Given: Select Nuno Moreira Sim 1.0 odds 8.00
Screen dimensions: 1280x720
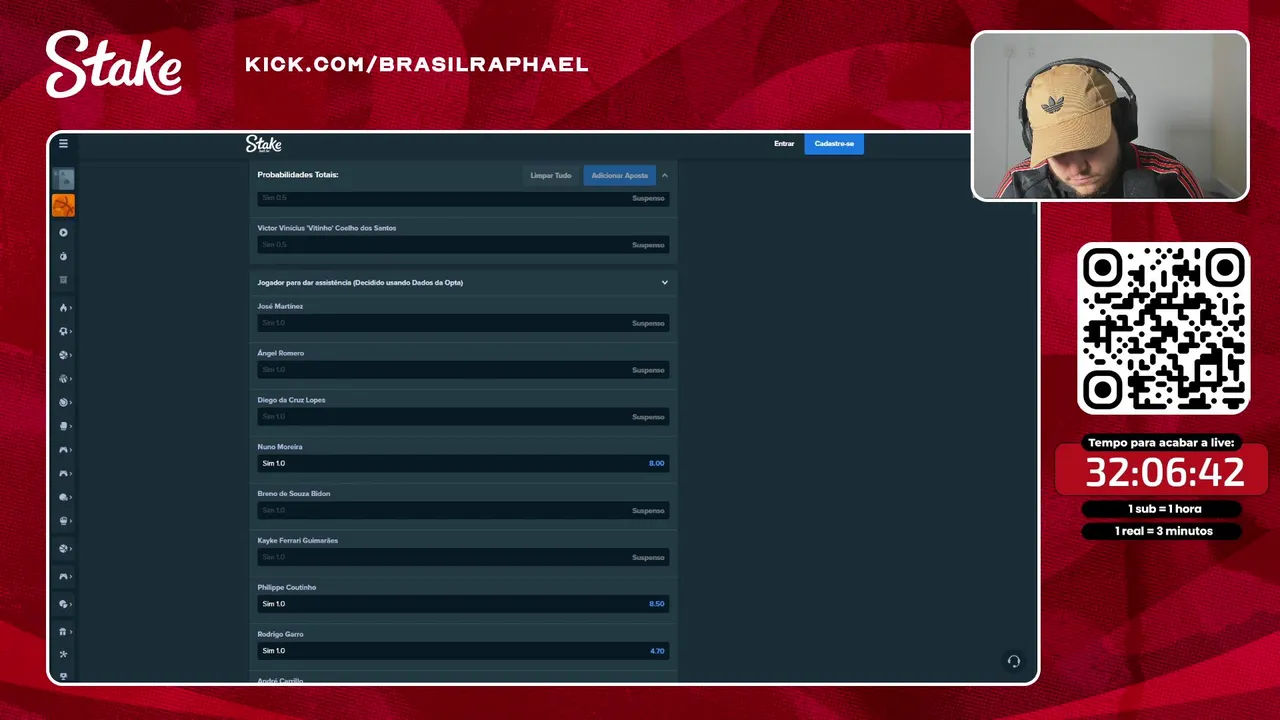Looking at the screenshot, I should click(463, 464).
